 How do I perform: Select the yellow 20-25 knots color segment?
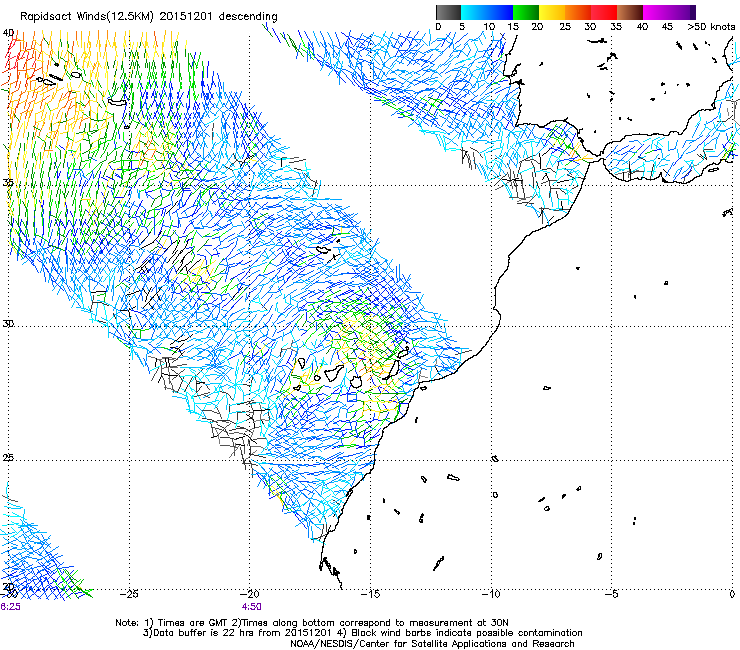(552, 12)
